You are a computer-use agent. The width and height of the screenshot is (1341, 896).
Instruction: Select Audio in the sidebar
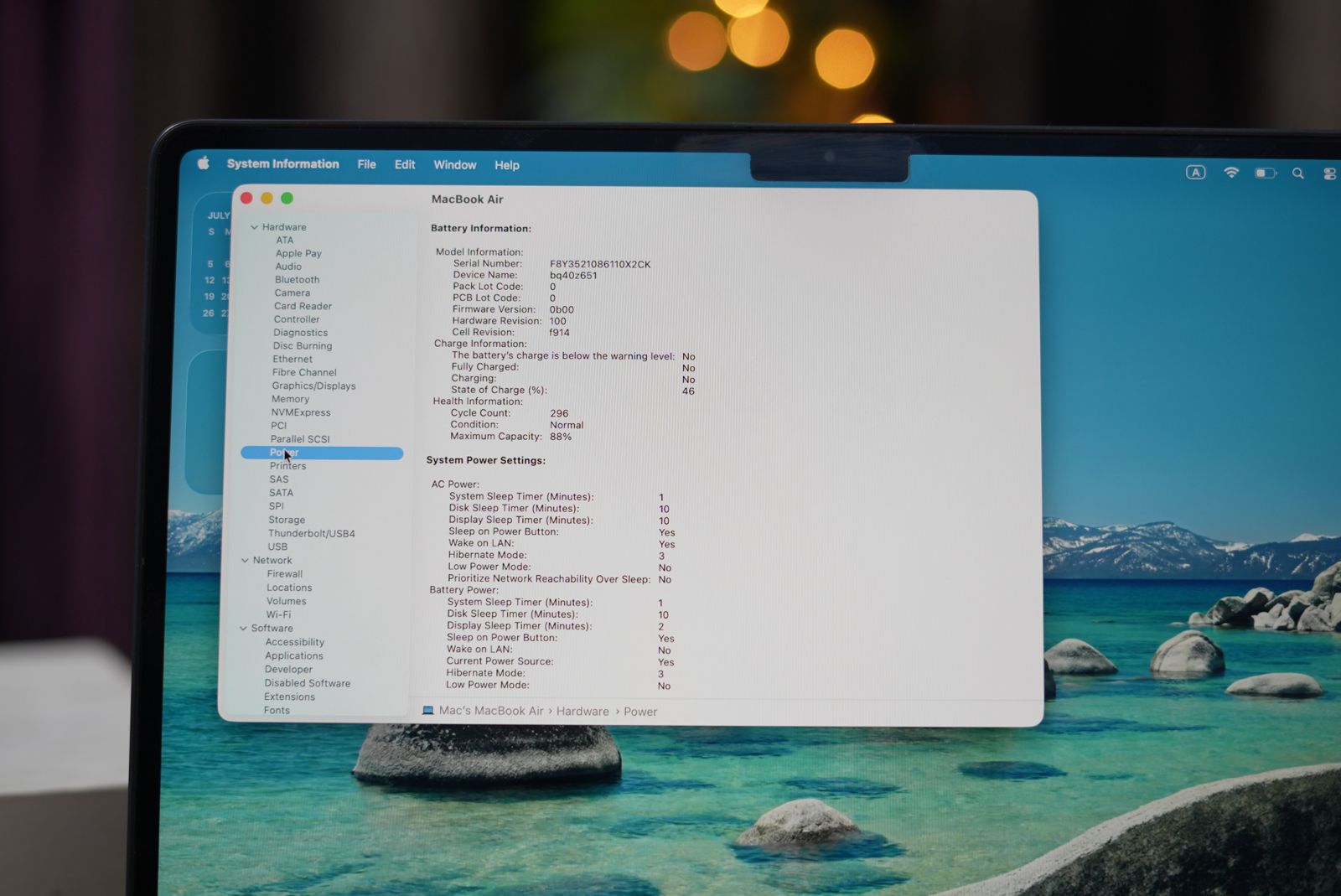[x=288, y=267]
